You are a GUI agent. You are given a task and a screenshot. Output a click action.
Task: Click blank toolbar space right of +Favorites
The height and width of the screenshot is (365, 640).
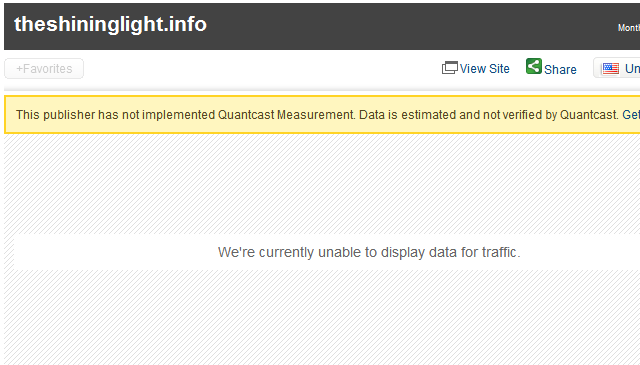[261, 69]
